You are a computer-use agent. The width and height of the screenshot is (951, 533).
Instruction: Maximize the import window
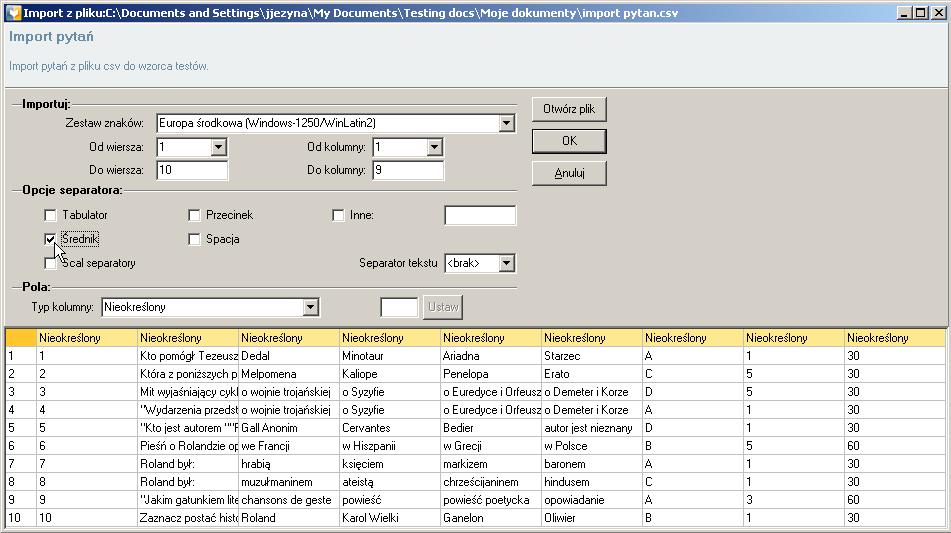tap(921, 13)
